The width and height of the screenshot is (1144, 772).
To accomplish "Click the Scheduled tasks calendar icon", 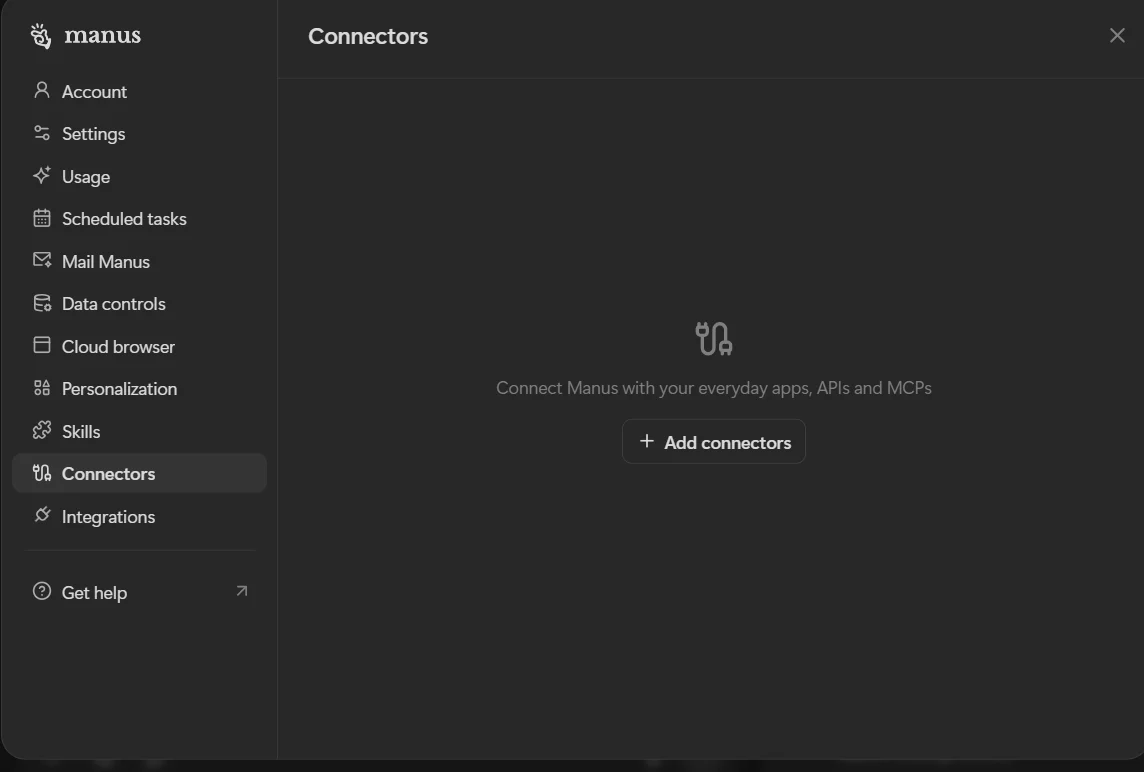I will 41,219.
